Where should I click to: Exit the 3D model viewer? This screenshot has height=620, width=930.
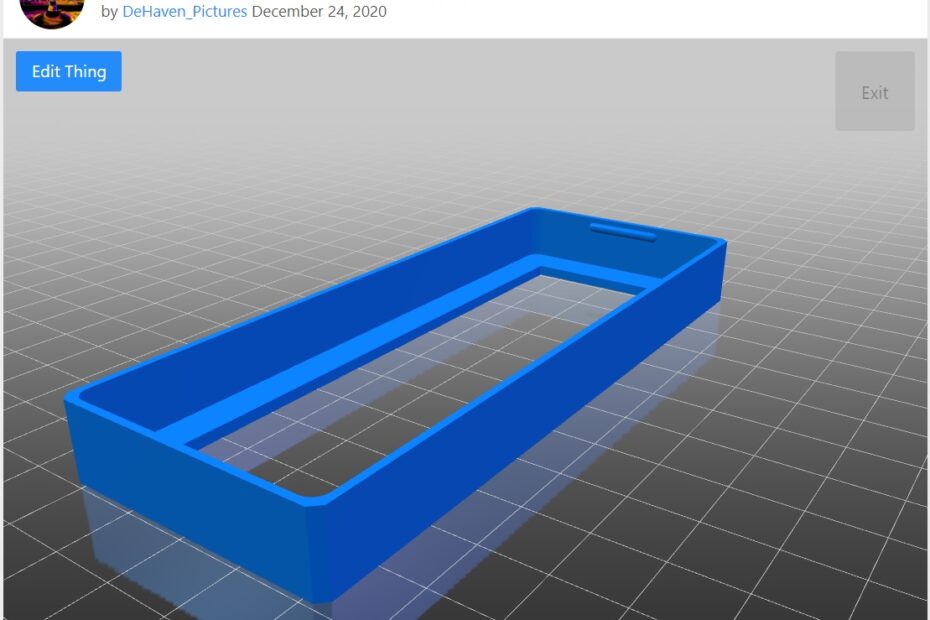pos(875,91)
